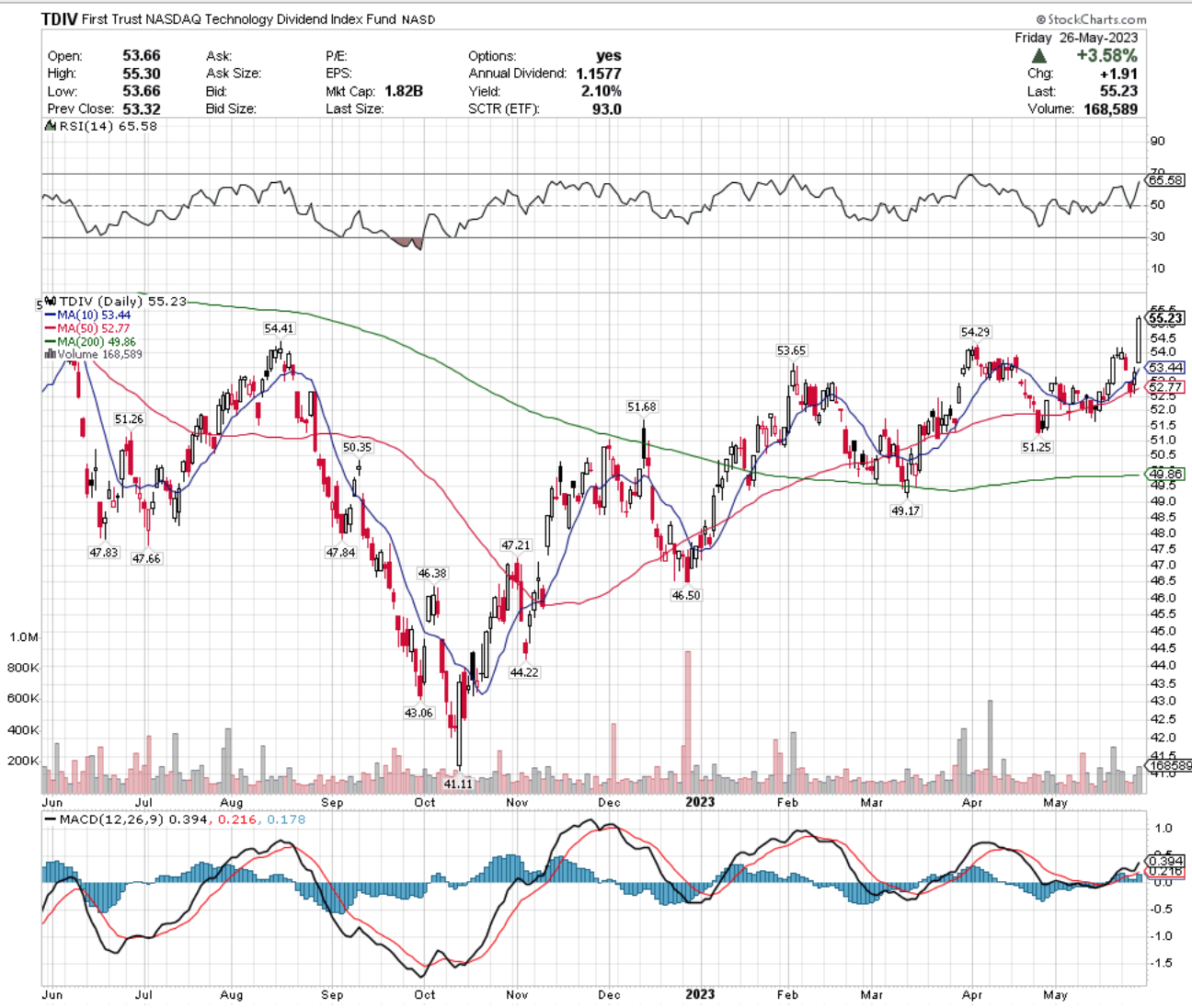Viewport: 1192px width, 1008px height.
Task: Click the 51.26 June price label
Action: coord(129,419)
